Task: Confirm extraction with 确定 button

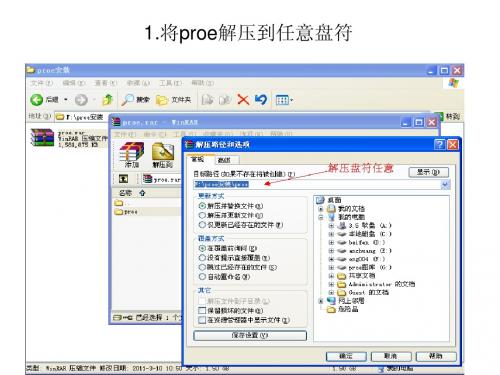Action: pos(346,356)
